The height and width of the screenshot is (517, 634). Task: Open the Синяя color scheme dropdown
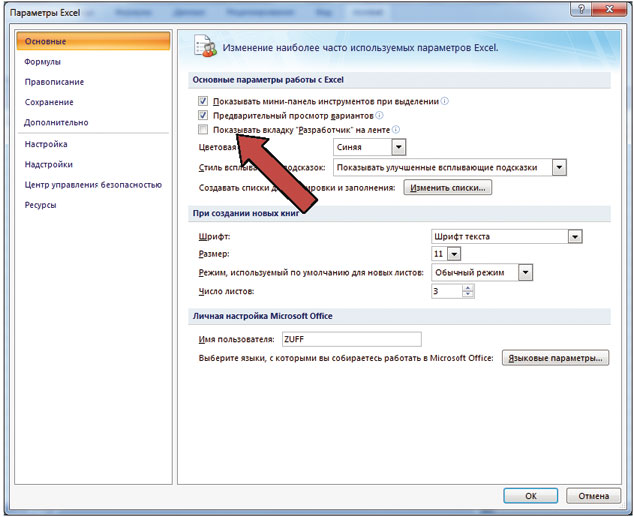point(398,147)
